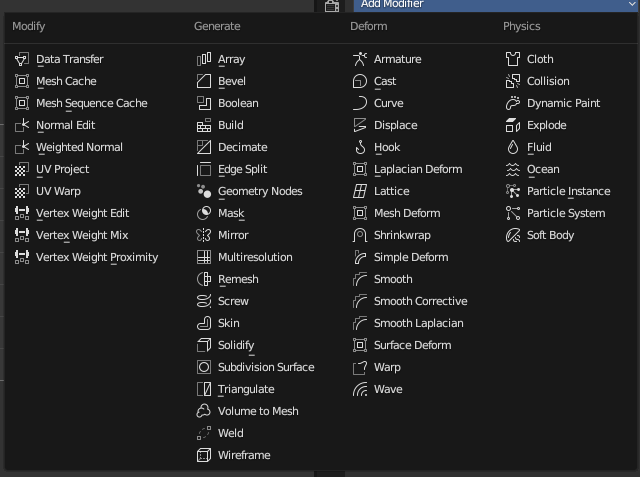This screenshot has height=477, width=640.
Task: Click the Array modifier icon
Action: tap(204, 59)
